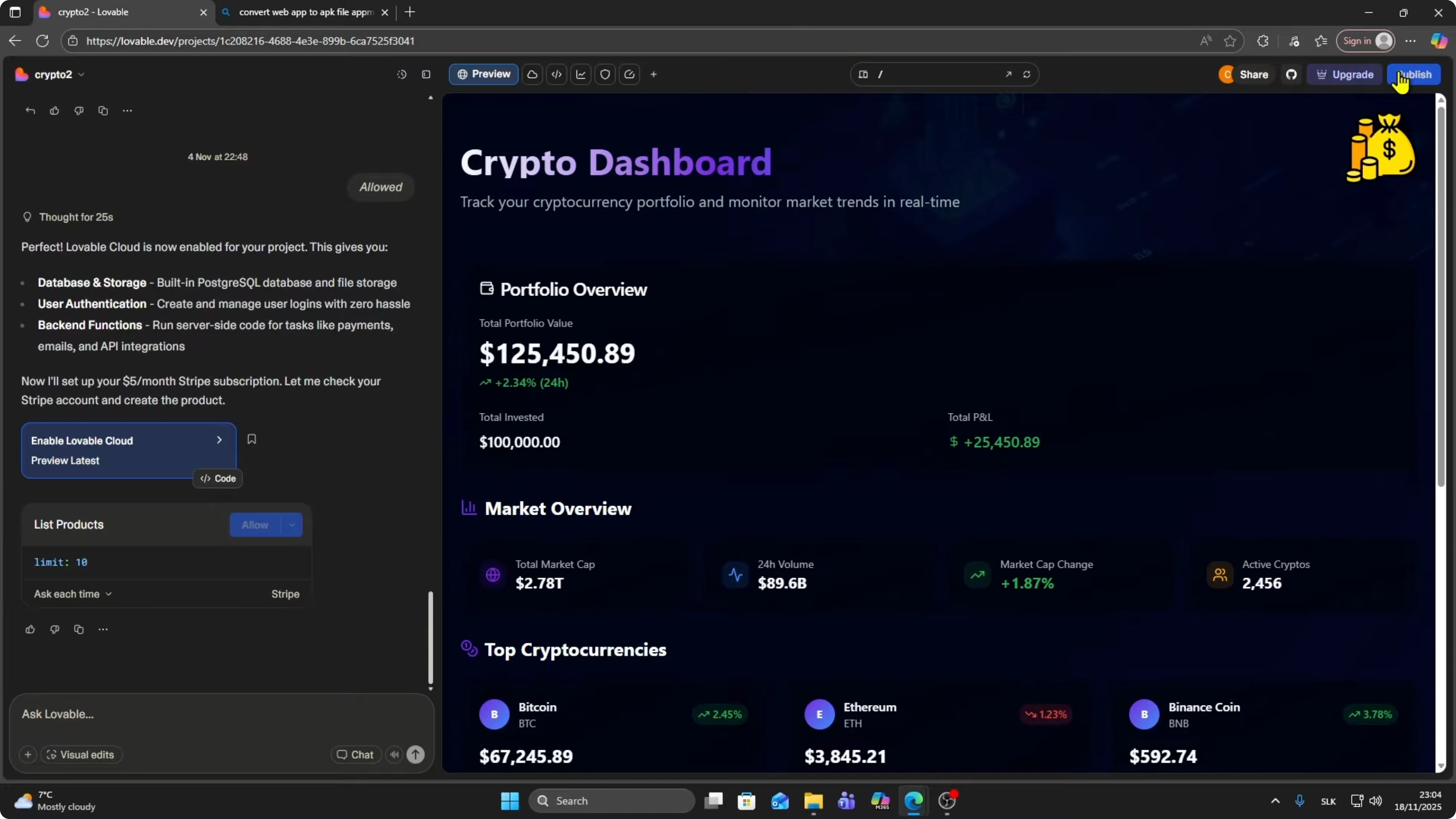Image resolution: width=1456 pixels, height=819 pixels.
Task: Toggle the chat side panel icon
Action: (x=426, y=74)
